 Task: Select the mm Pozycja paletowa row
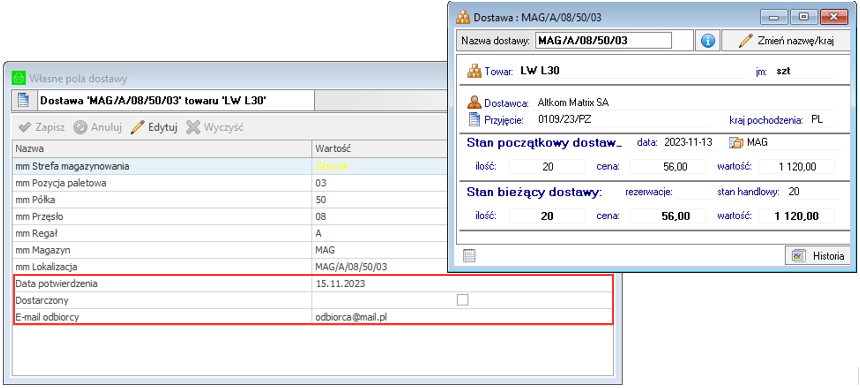pos(230,183)
